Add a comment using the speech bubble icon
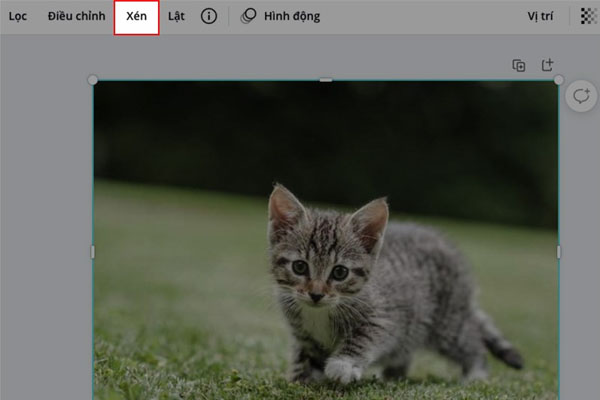The height and width of the screenshot is (400, 600). (x=580, y=96)
